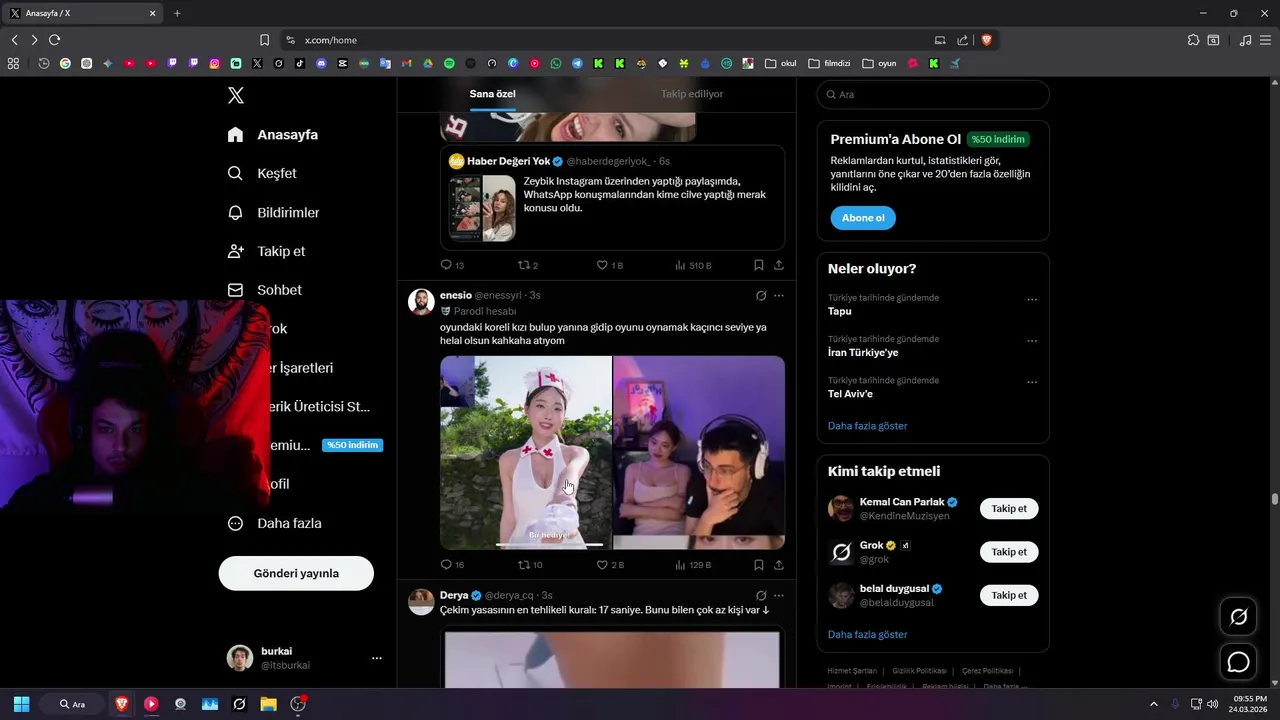Follow the Grok account

click(1009, 552)
